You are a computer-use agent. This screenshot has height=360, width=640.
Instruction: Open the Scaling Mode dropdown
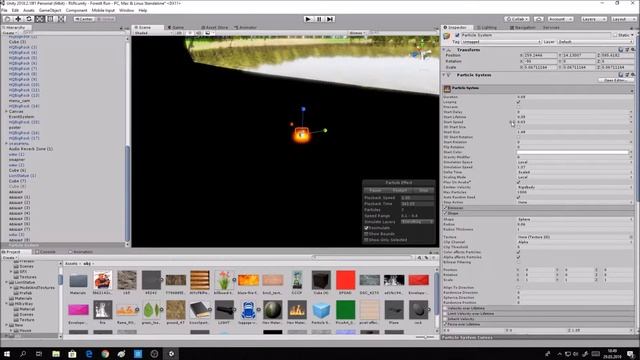575,177
